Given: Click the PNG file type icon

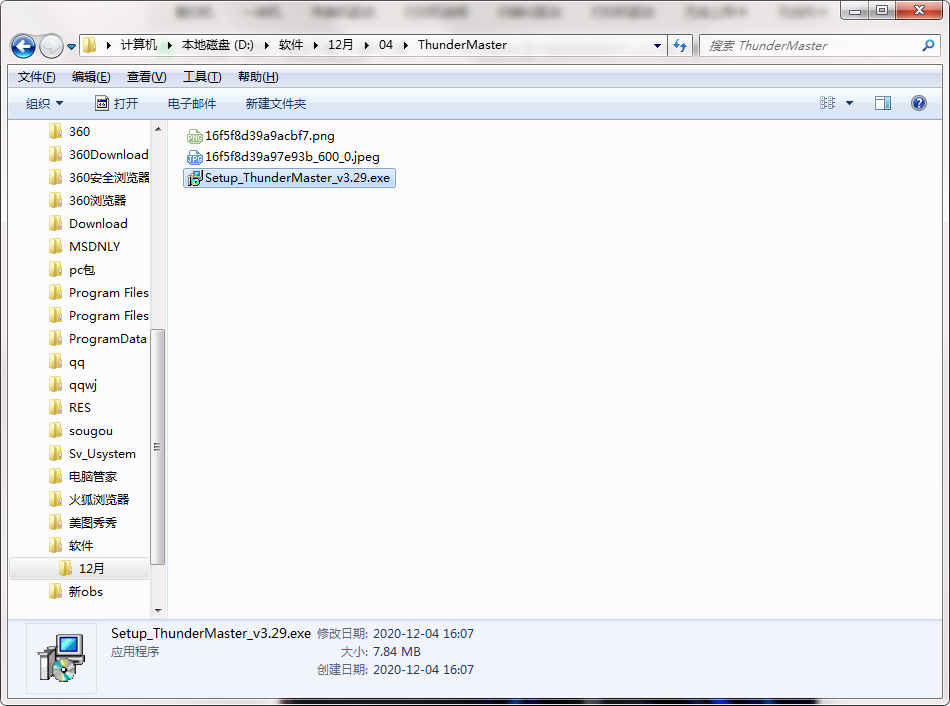Looking at the screenshot, I should [x=194, y=136].
